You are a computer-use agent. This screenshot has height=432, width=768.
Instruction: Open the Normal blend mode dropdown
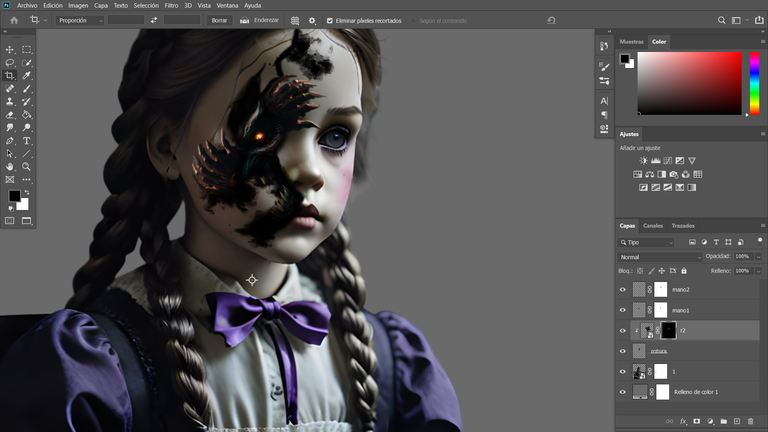[x=659, y=257]
